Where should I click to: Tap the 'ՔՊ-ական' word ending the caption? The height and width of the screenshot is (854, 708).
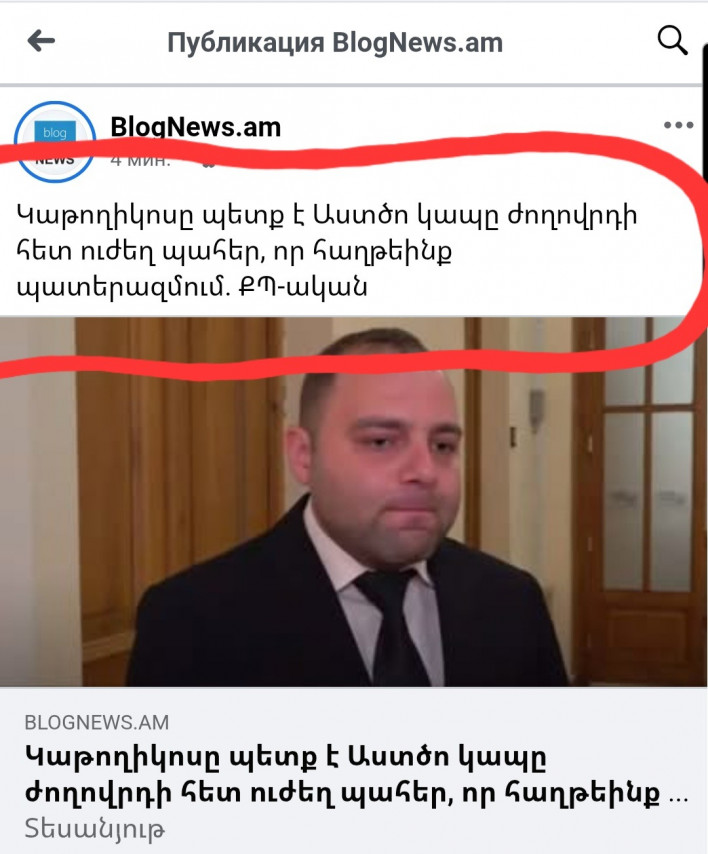pyautogui.click(x=303, y=287)
